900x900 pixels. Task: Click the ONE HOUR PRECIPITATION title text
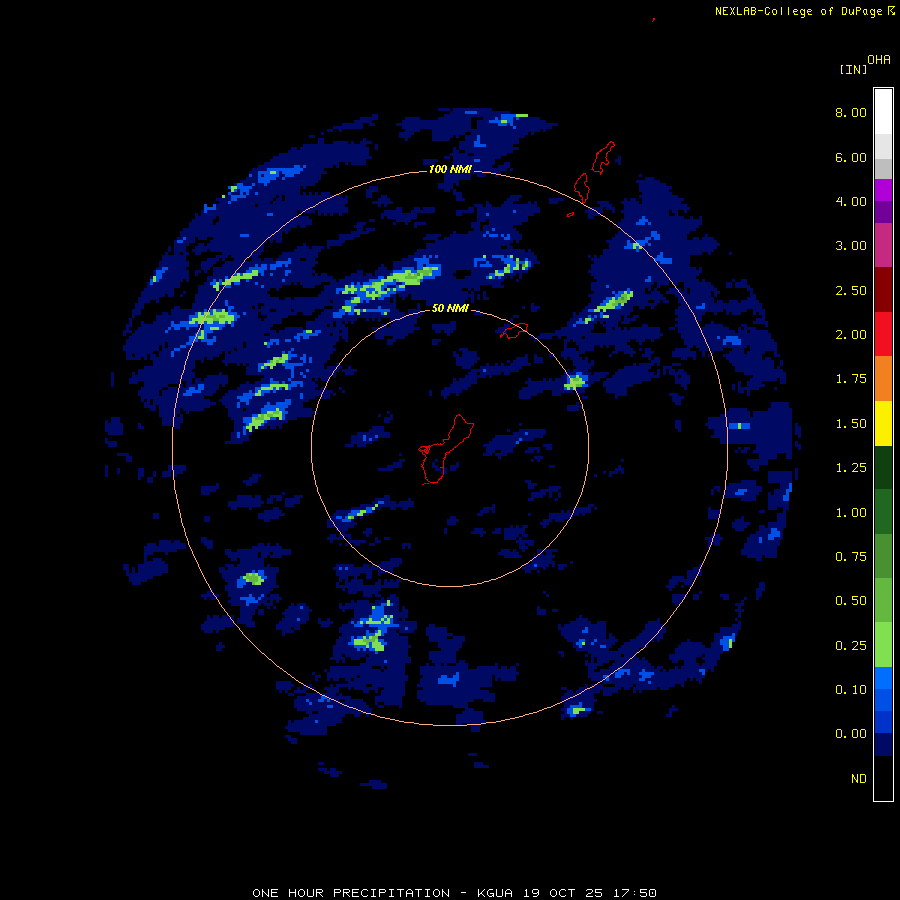click(x=351, y=892)
